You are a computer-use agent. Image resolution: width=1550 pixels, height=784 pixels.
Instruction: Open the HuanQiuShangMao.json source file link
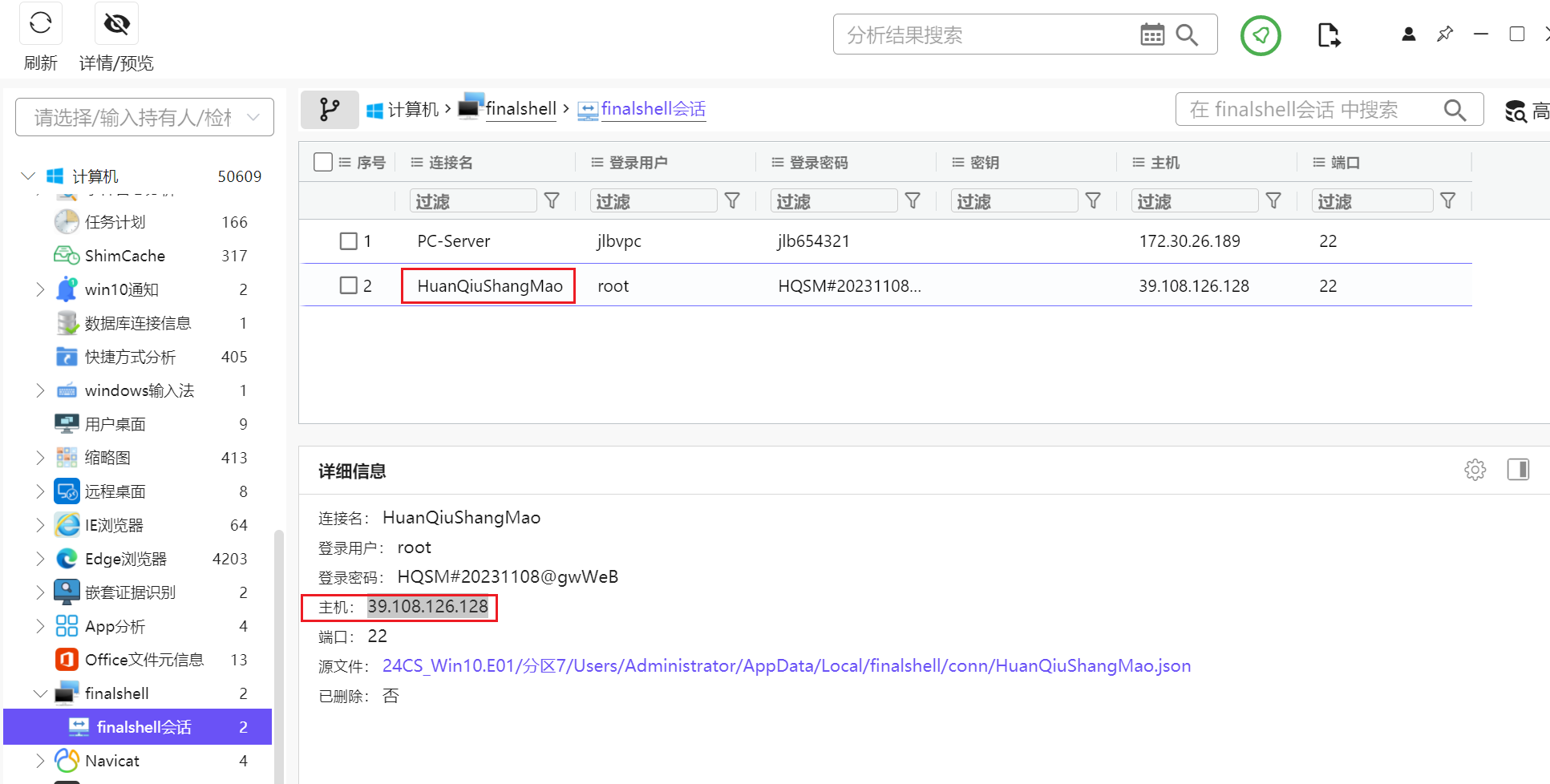click(x=786, y=666)
